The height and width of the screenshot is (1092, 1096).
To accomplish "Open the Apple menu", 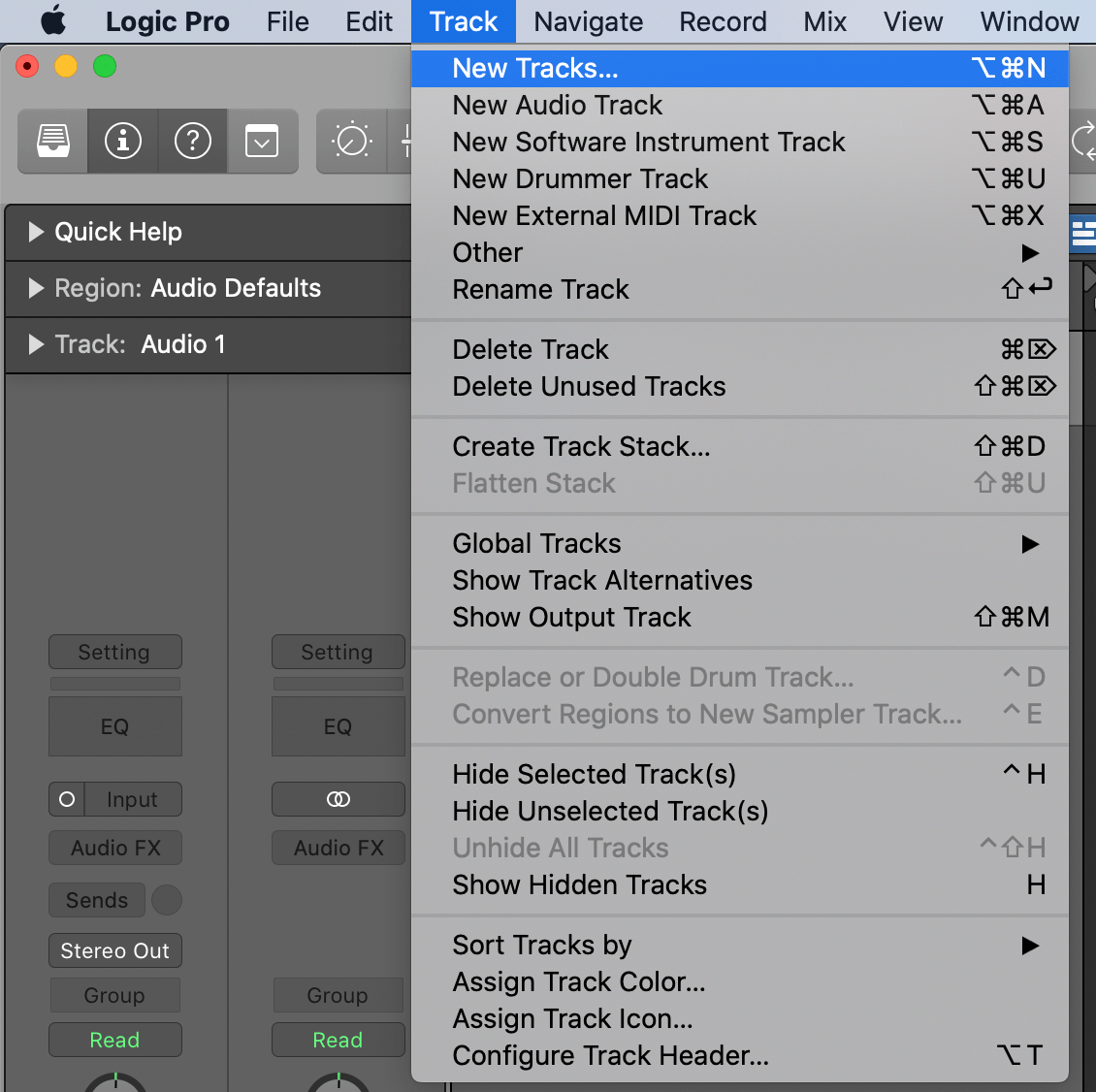I will (53, 20).
